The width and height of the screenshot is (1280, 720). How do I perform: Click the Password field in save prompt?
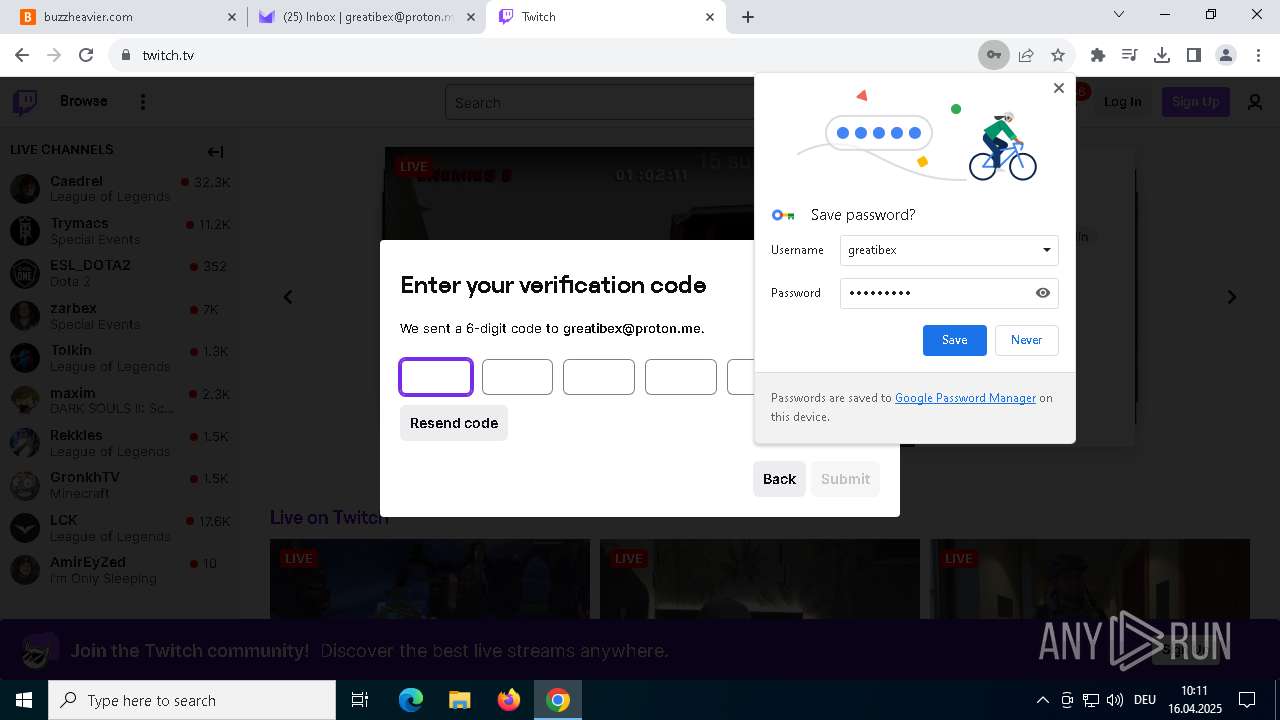949,293
